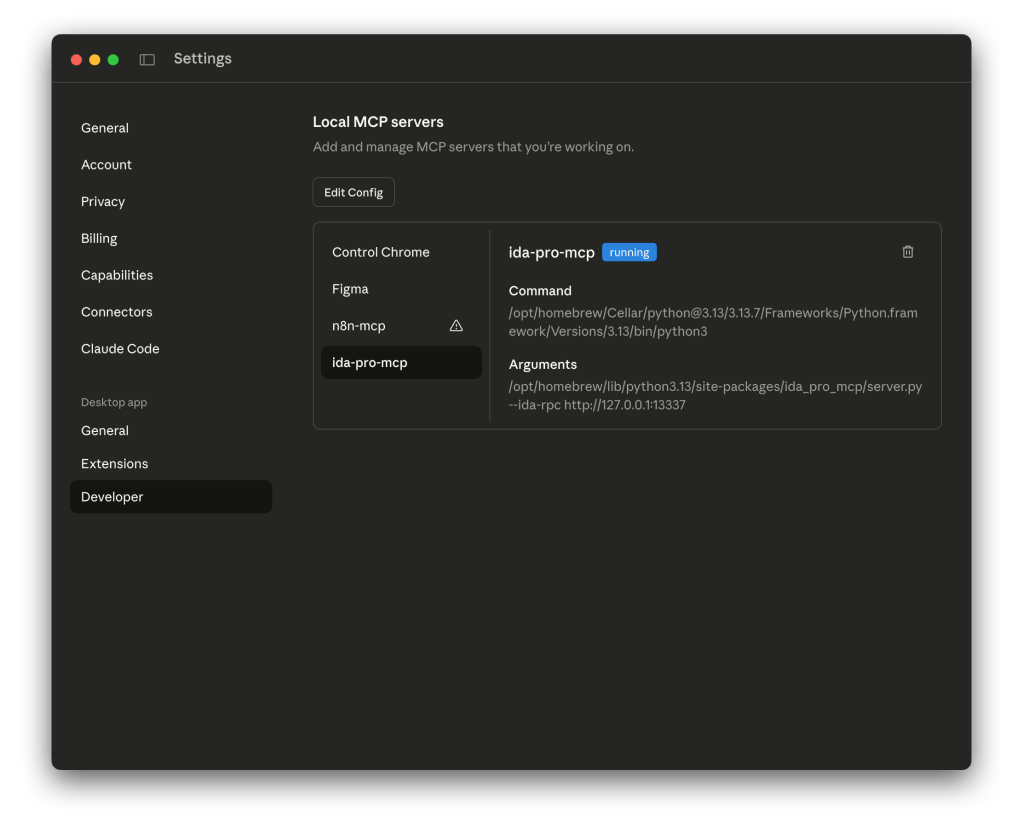The height and width of the screenshot is (839, 1023).
Task: Go to Extensions settings
Action: point(114,464)
